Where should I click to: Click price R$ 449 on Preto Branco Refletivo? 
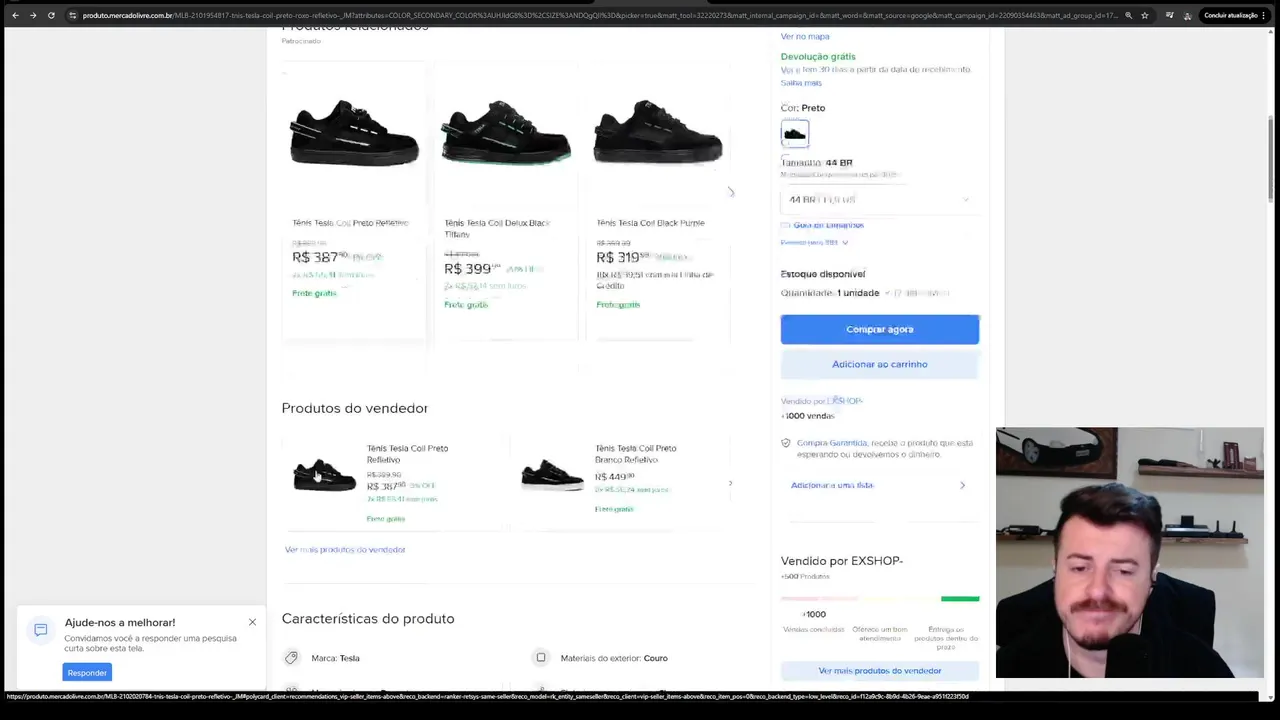(x=615, y=477)
